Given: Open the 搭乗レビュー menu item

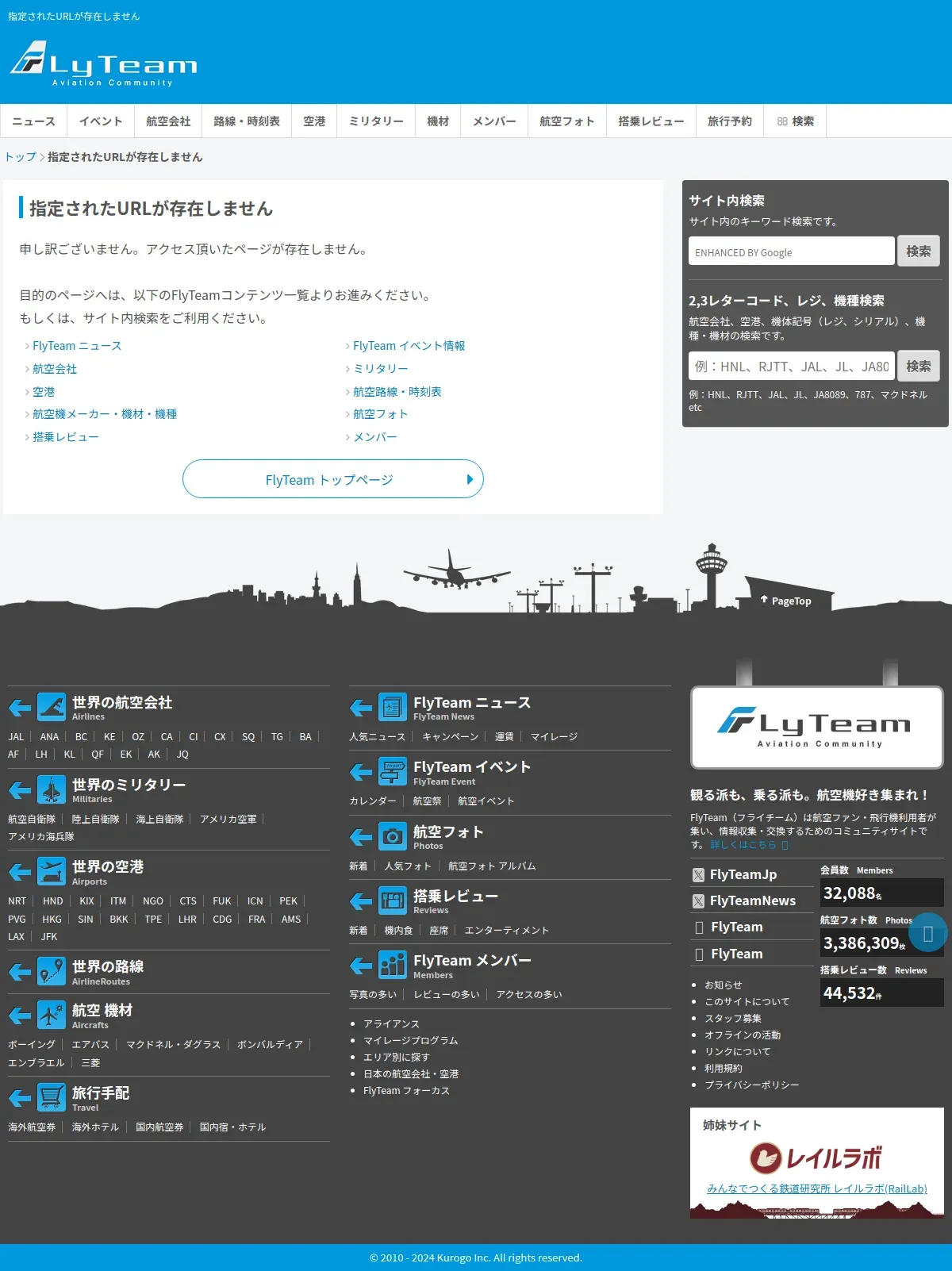Looking at the screenshot, I should (x=651, y=121).
